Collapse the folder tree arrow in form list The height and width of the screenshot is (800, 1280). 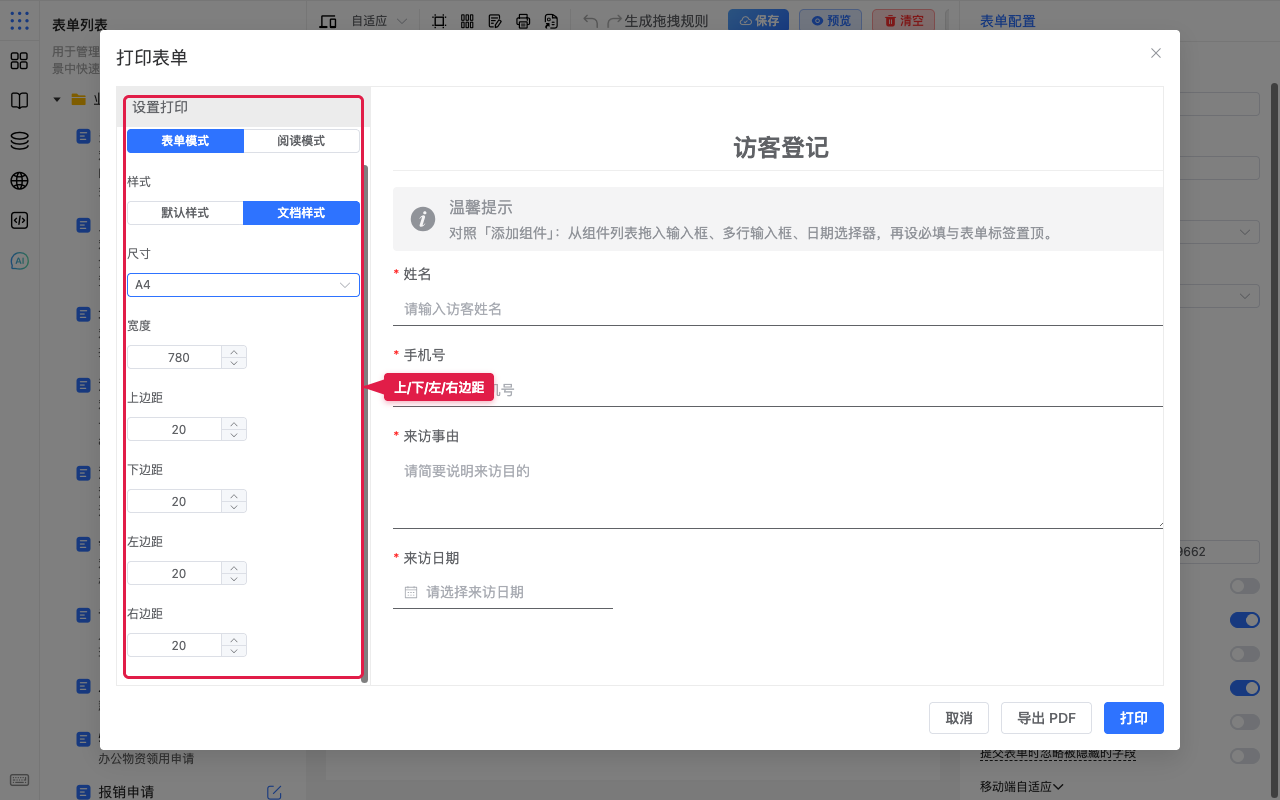57,99
